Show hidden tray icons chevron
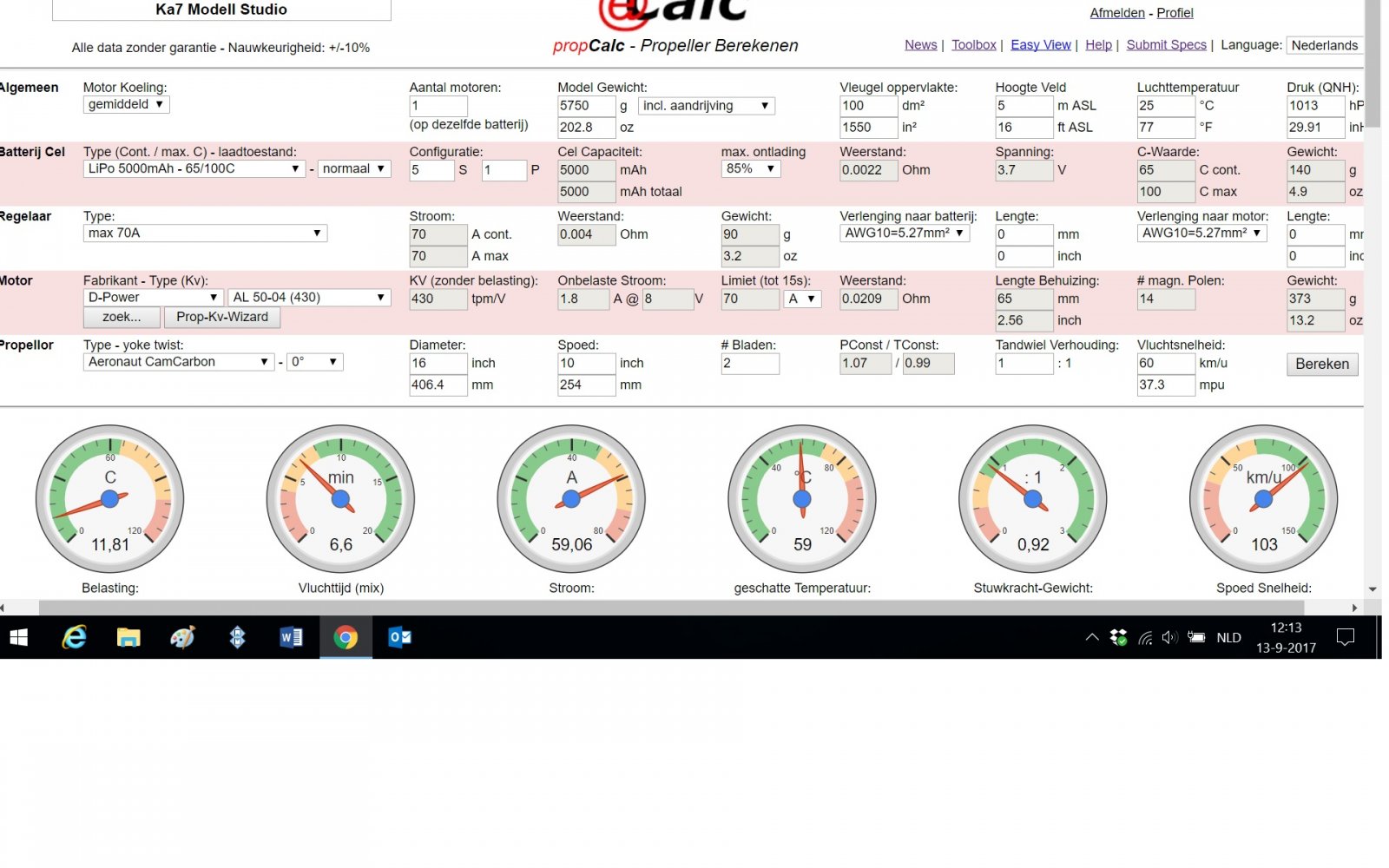 [x=1092, y=638]
